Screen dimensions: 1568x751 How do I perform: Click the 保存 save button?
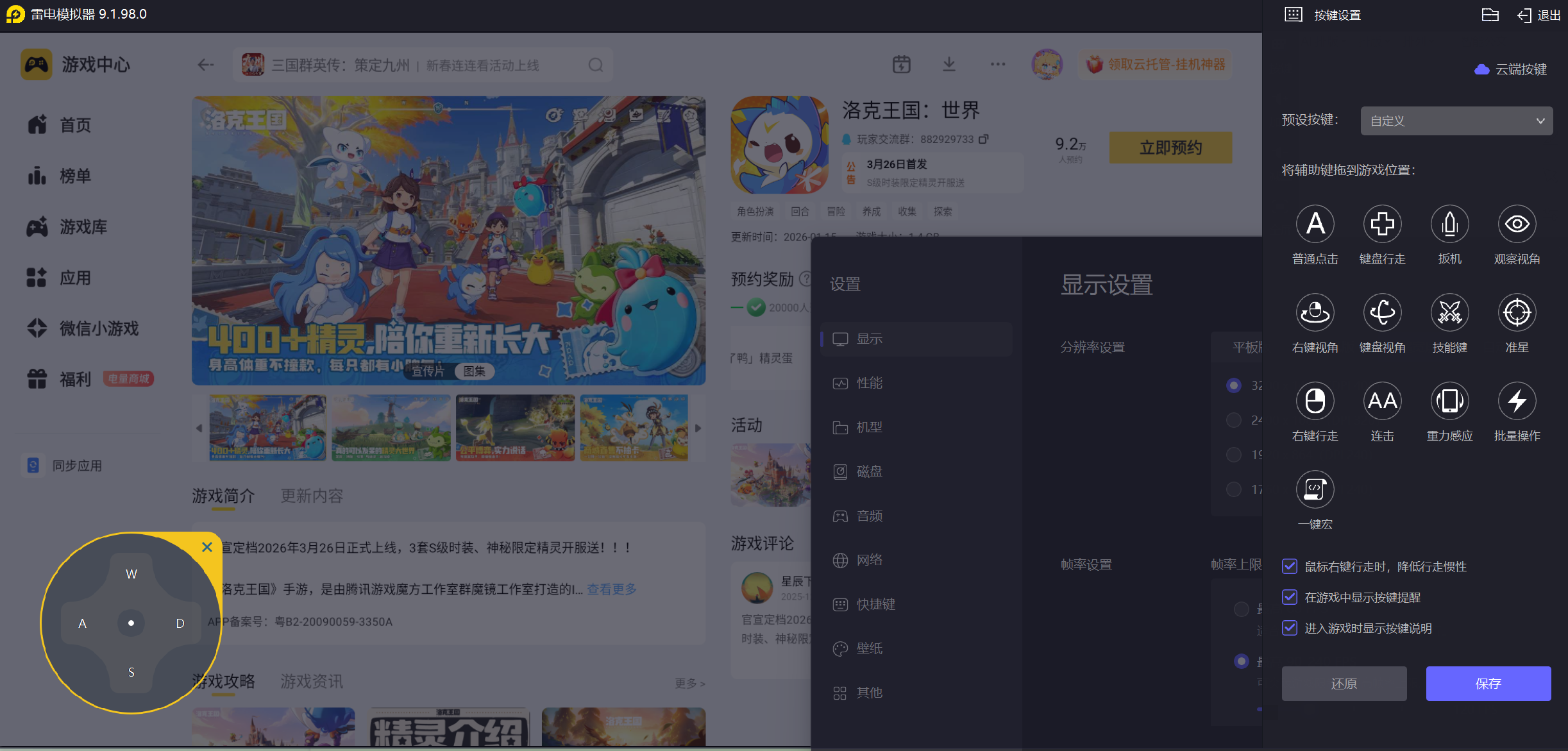point(1488,684)
